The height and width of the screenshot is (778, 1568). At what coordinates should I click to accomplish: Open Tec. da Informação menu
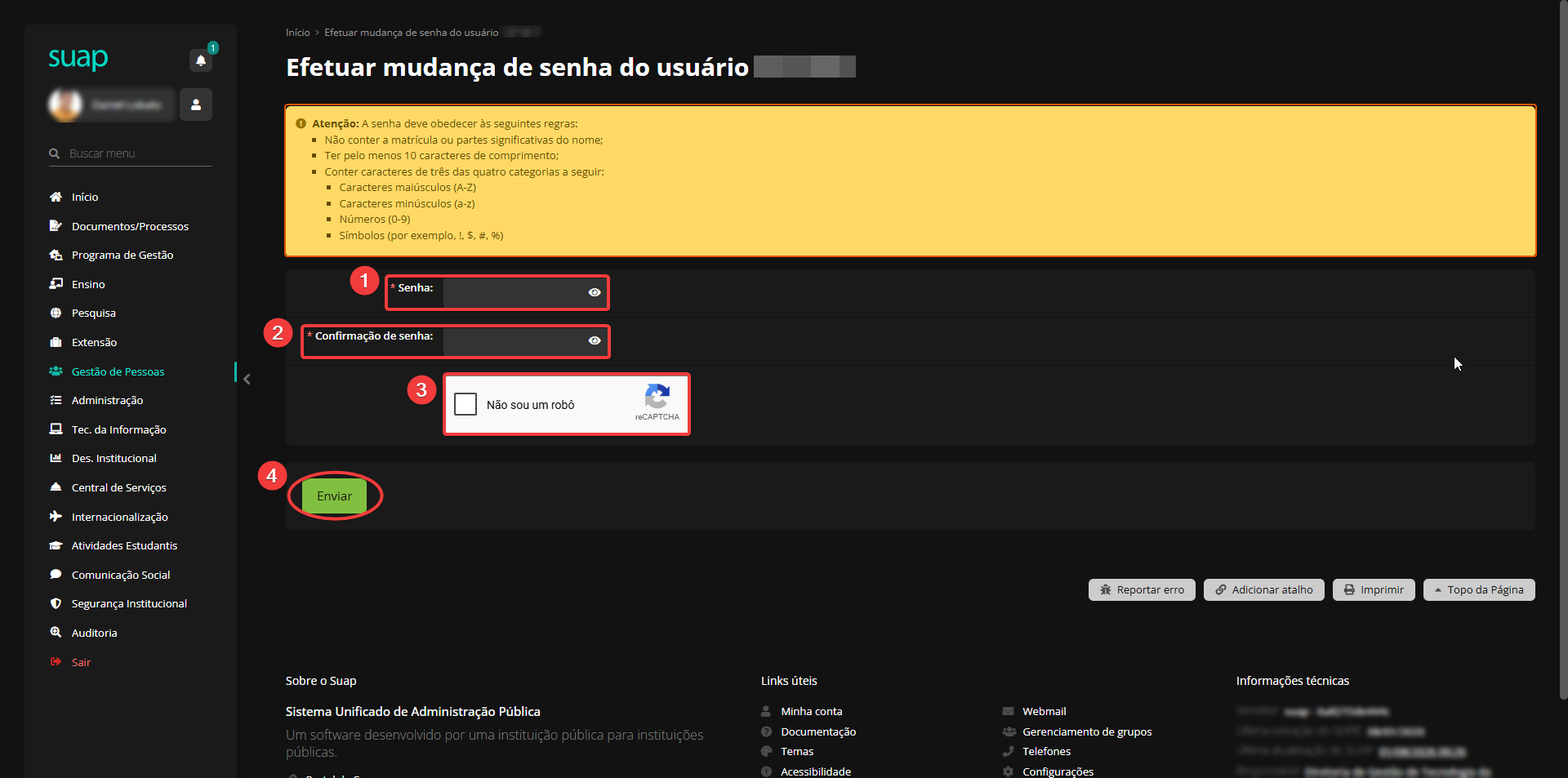(118, 429)
